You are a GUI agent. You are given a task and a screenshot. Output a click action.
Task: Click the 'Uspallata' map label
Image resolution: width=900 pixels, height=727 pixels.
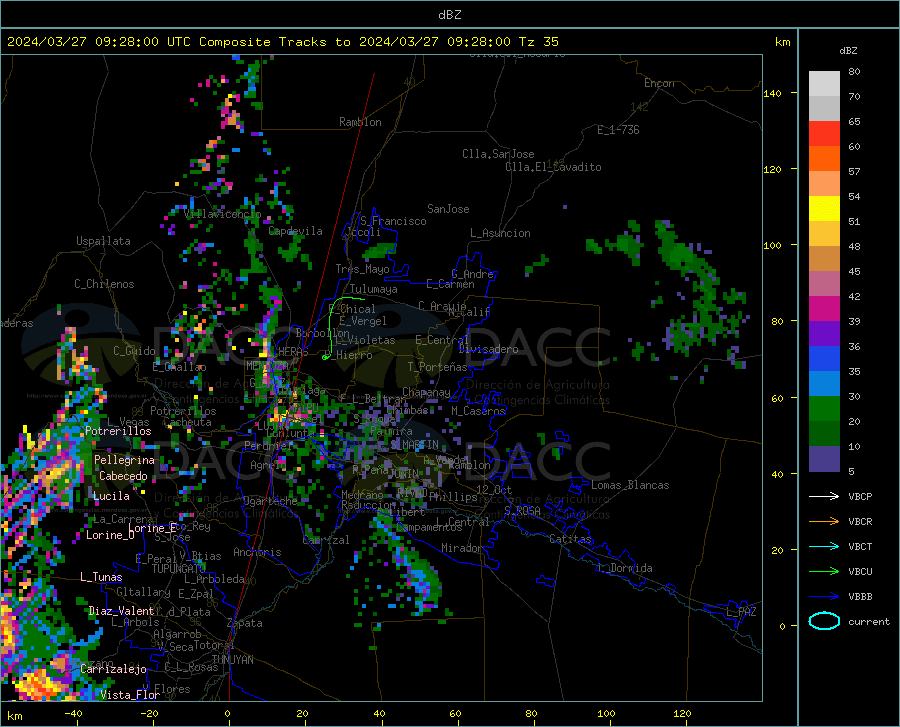(103, 241)
